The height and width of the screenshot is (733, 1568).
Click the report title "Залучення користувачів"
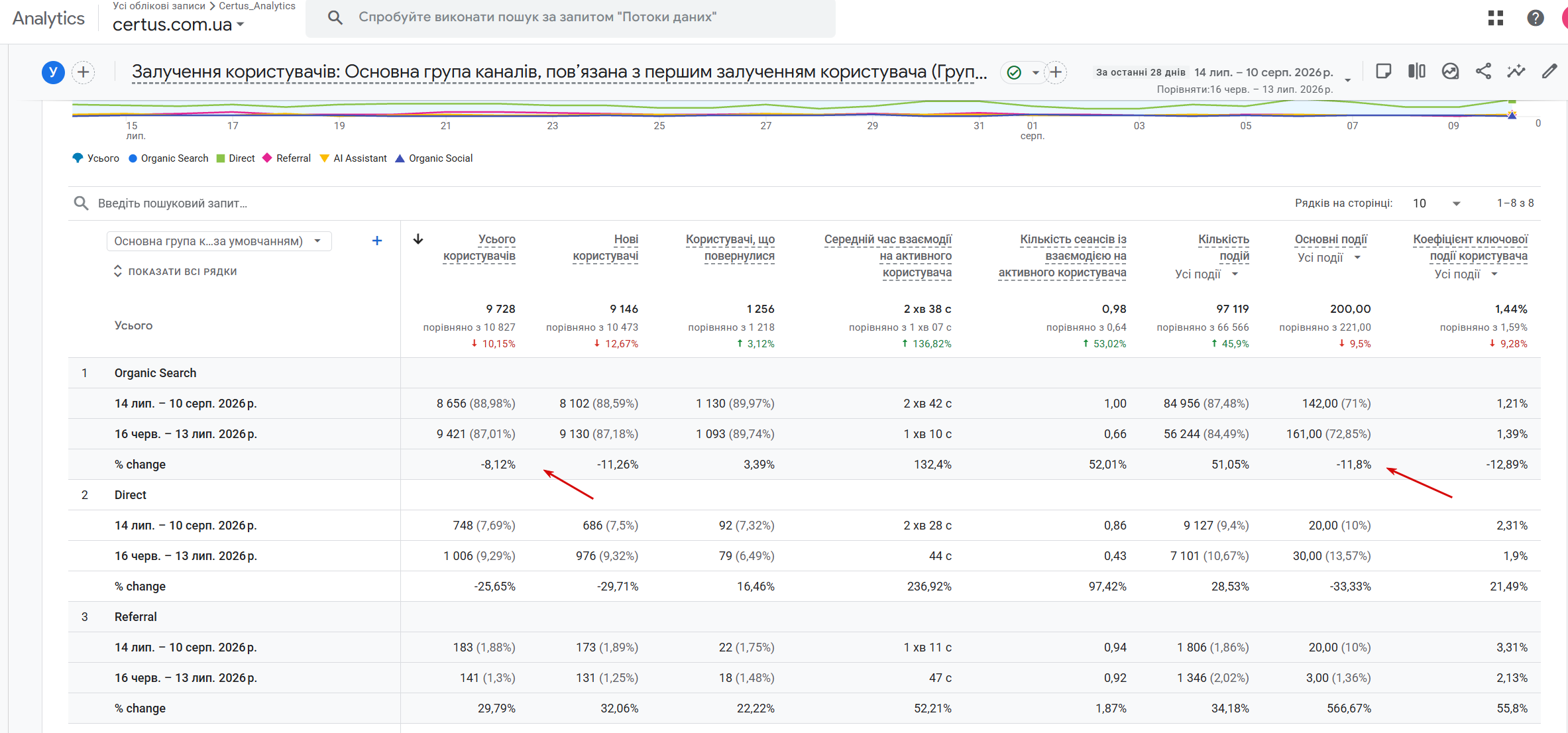(x=559, y=72)
